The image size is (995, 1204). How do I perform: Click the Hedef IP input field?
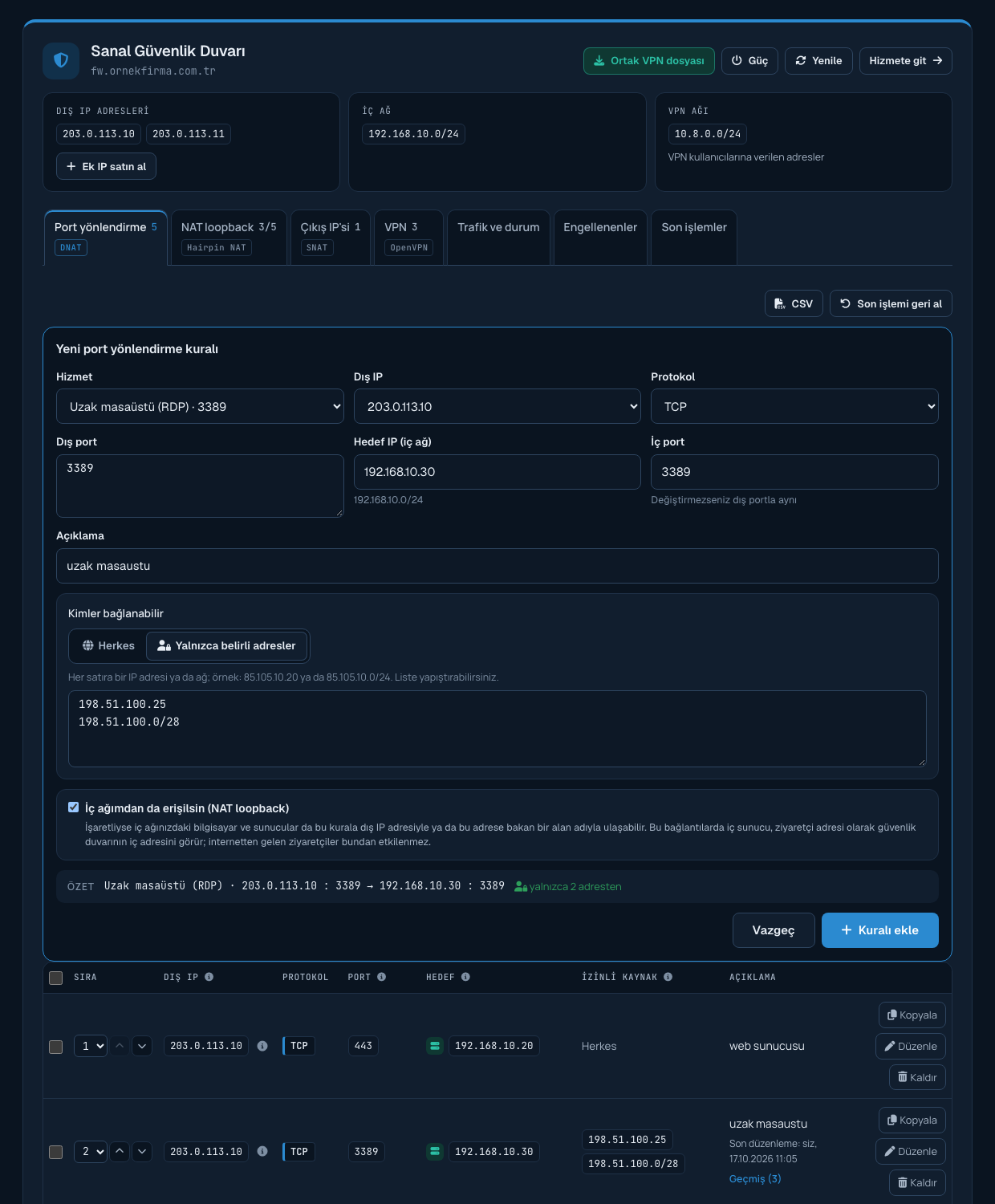[x=497, y=472]
